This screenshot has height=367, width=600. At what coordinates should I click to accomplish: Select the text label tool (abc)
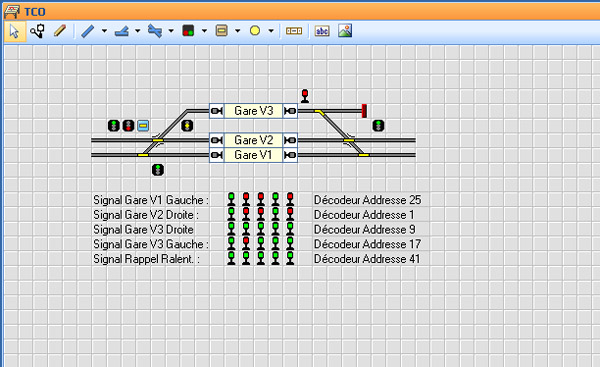322,31
